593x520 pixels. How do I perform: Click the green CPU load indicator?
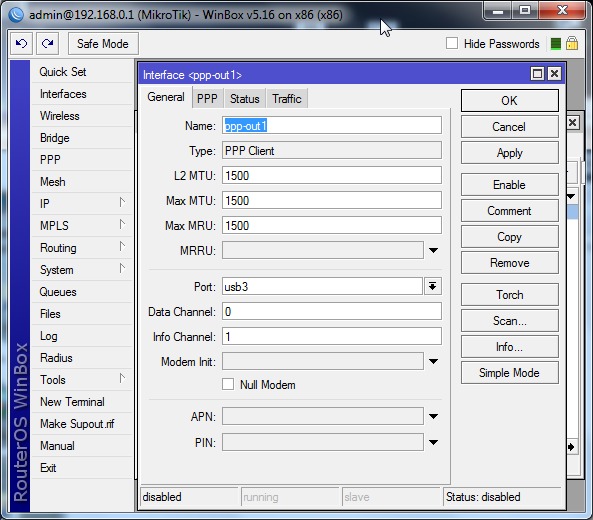click(x=556, y=44)
